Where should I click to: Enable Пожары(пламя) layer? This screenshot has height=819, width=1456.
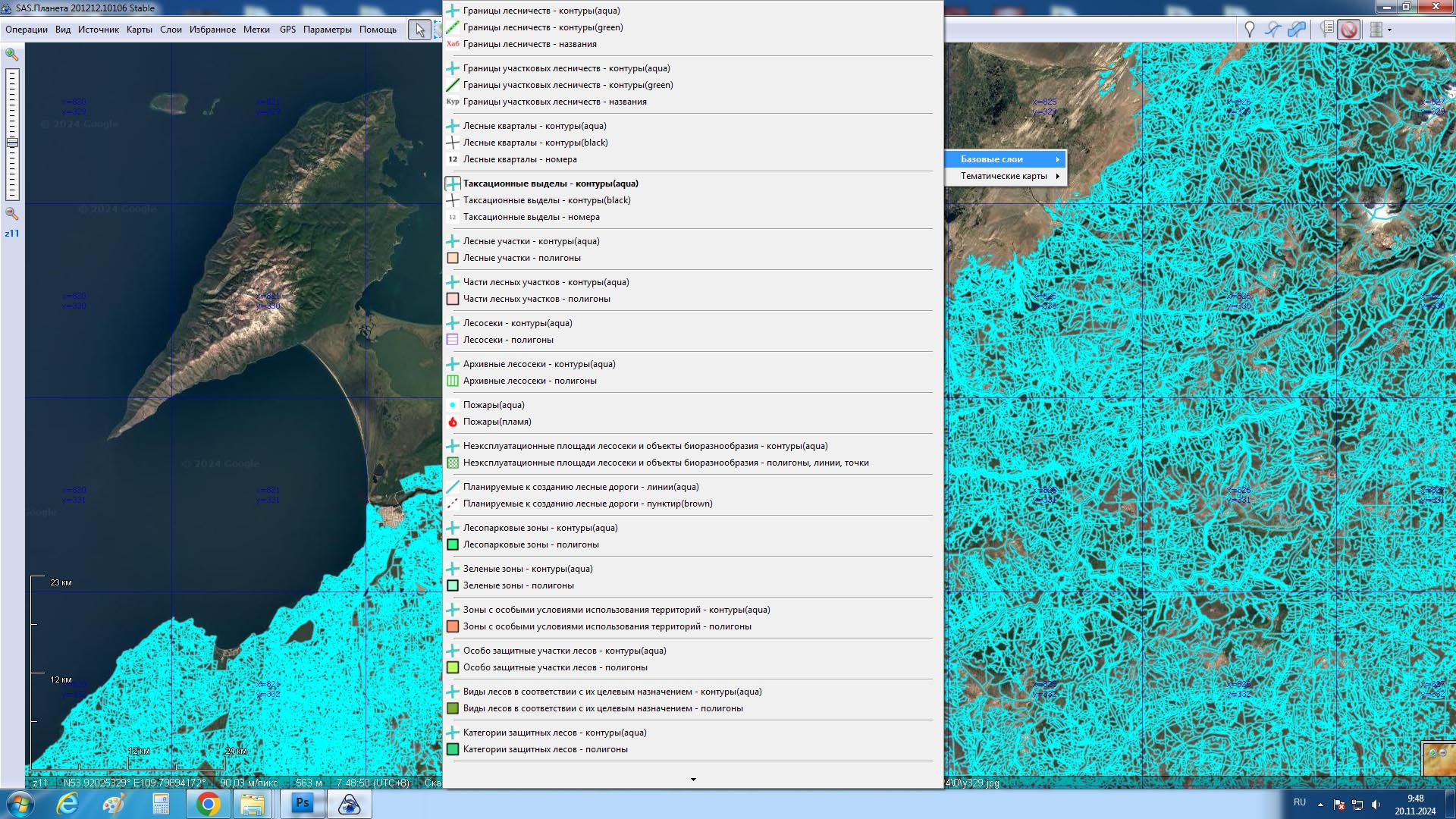tap(497, 422)
